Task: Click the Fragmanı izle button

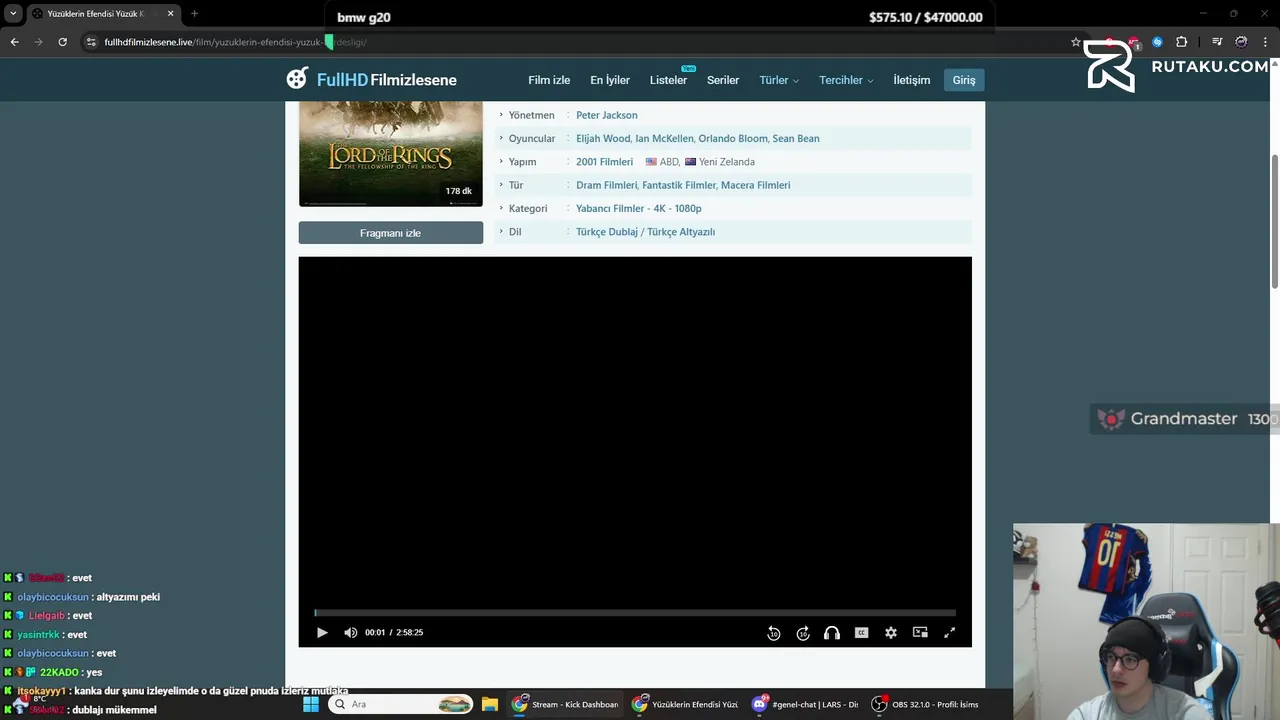Action: [390, 233]
